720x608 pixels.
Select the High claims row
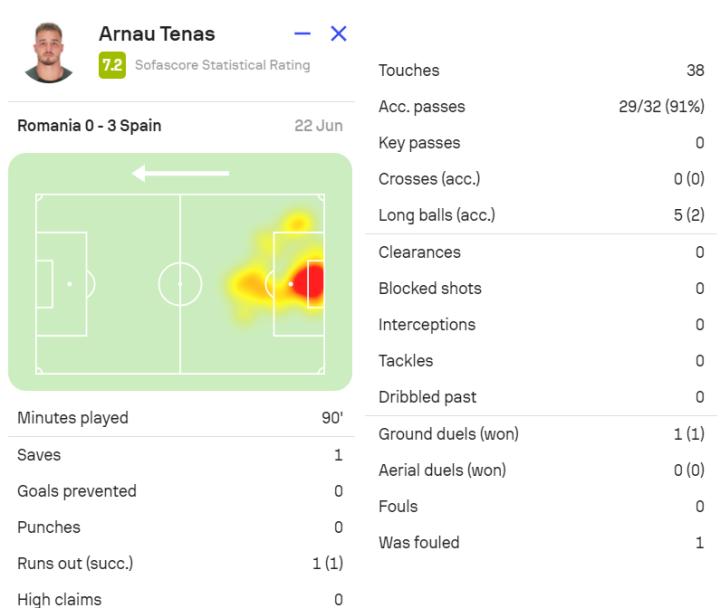180,599
